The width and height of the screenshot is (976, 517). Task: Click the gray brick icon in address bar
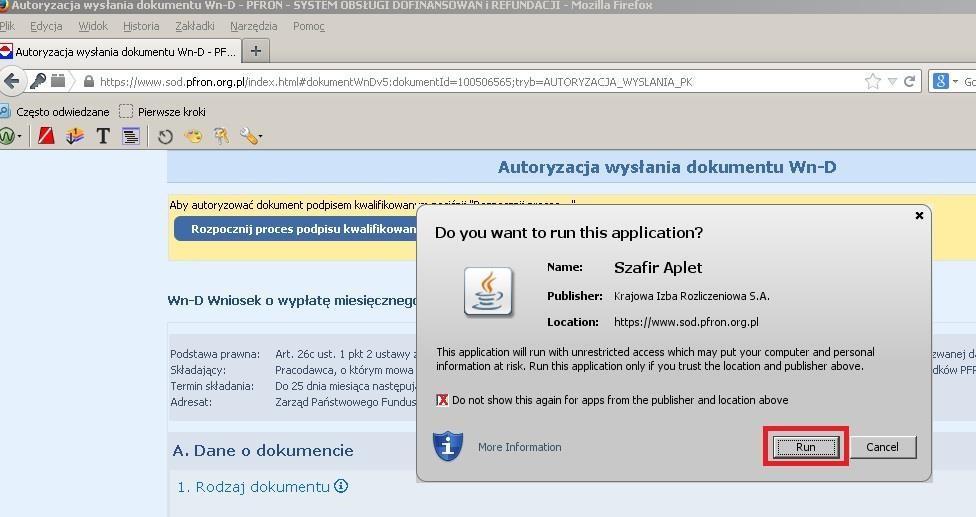pyautogui.click(x=58, y=80)
